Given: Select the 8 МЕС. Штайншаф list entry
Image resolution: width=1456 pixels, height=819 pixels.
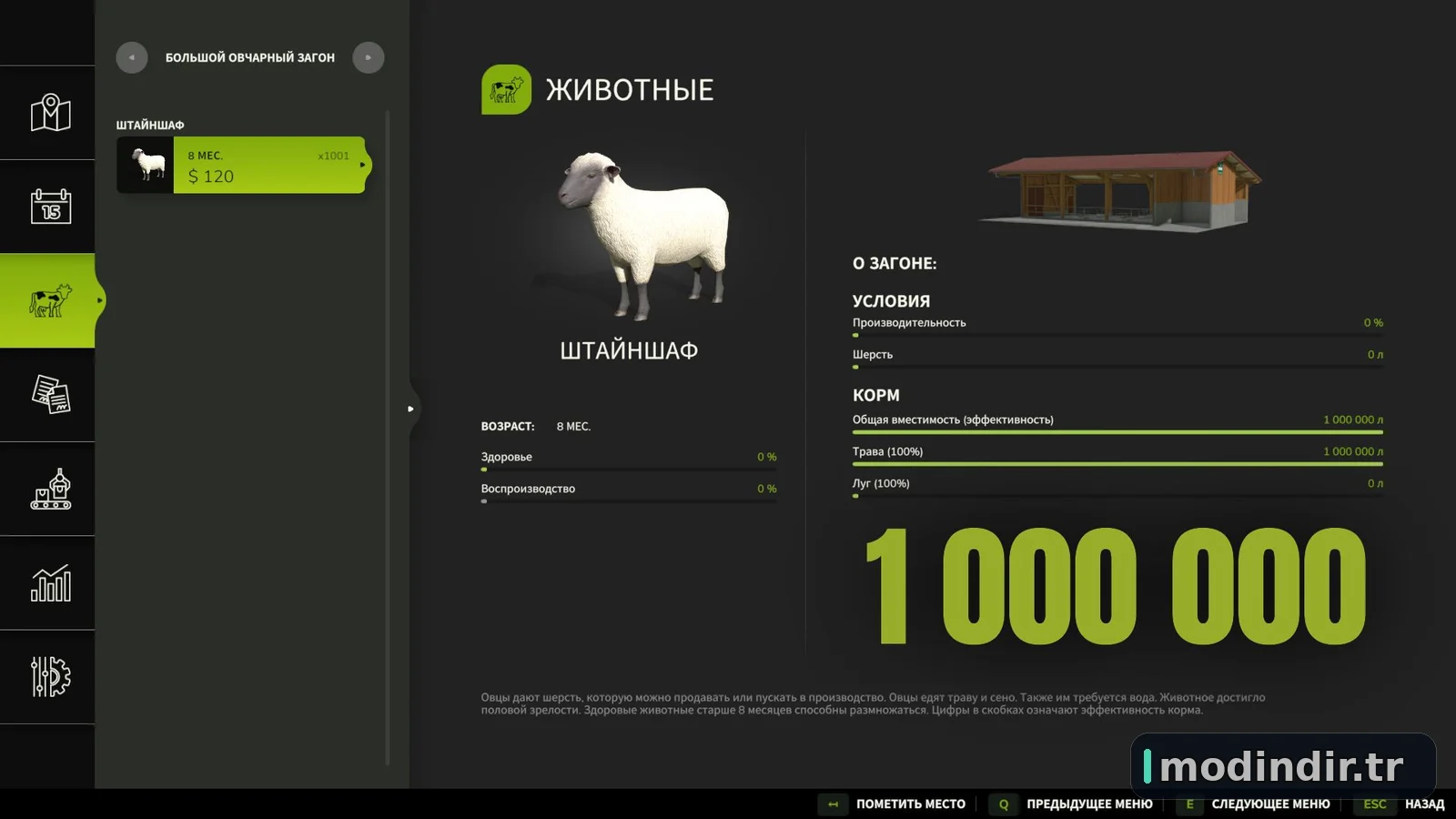Looking at the screenshot, I should pos(242,165).
